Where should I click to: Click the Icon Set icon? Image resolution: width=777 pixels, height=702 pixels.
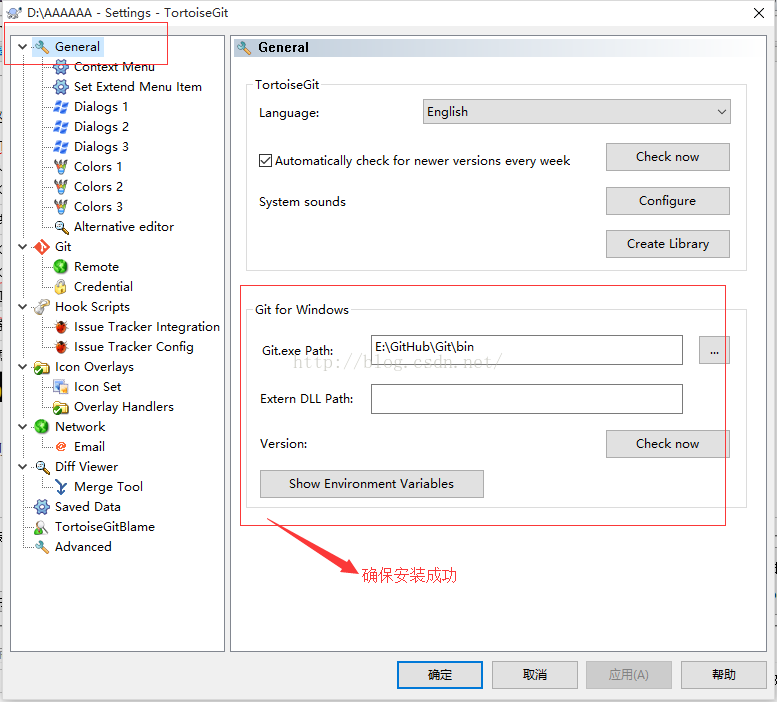coord(60,386)
